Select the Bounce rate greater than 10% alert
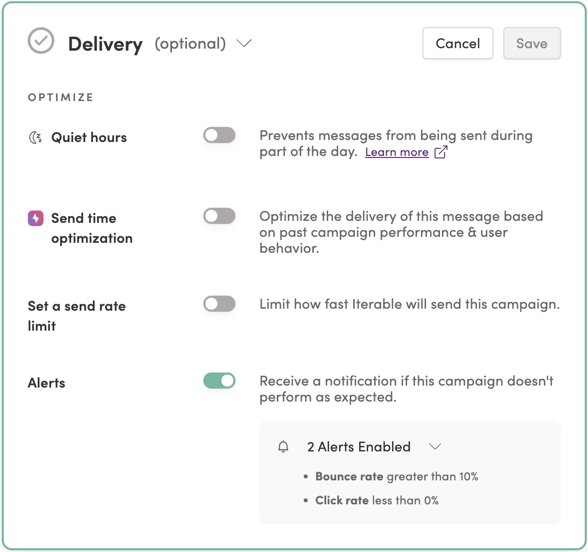 point(396,476)
